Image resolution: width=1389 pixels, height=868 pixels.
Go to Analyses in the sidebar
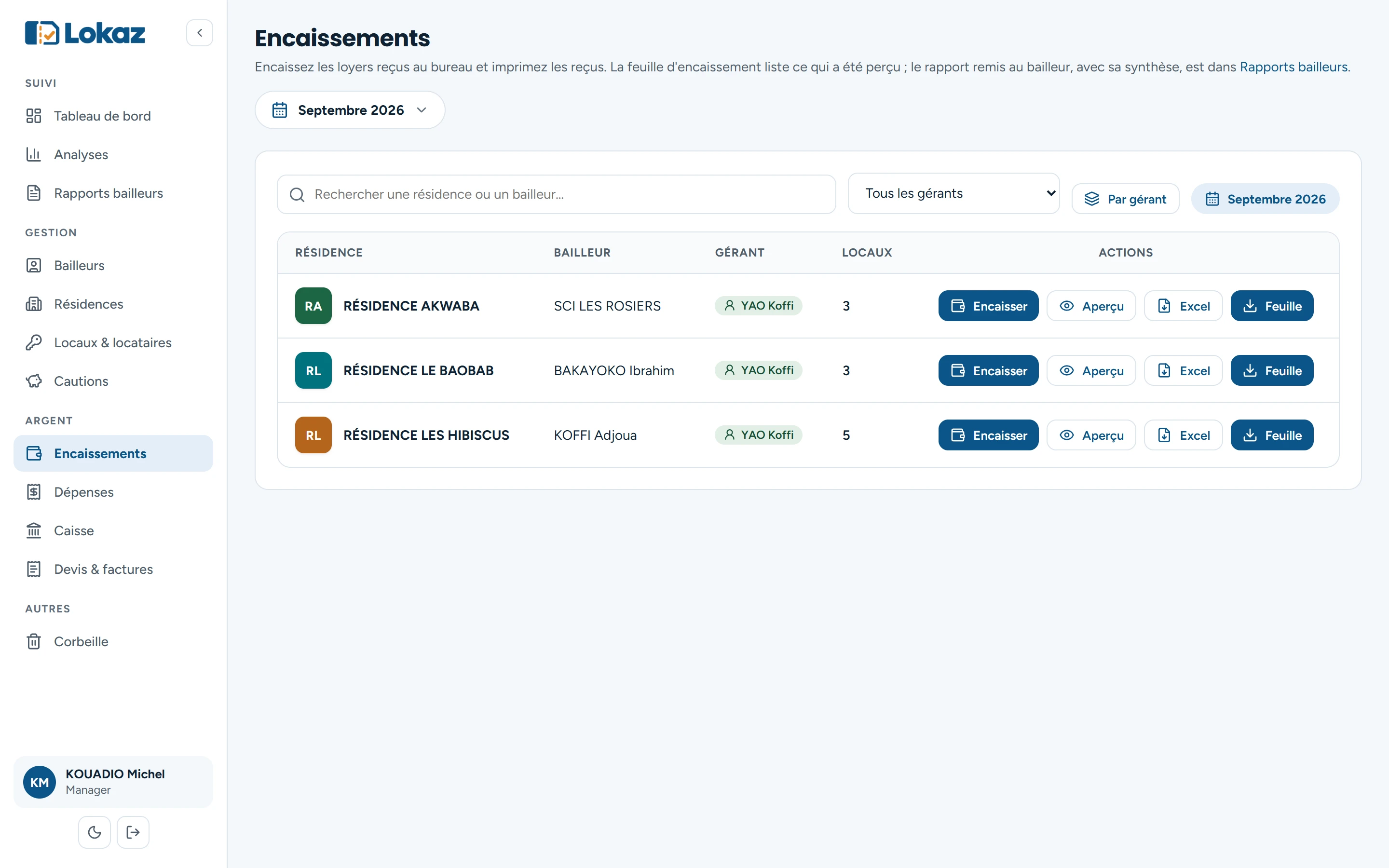[x=113, y=154]
